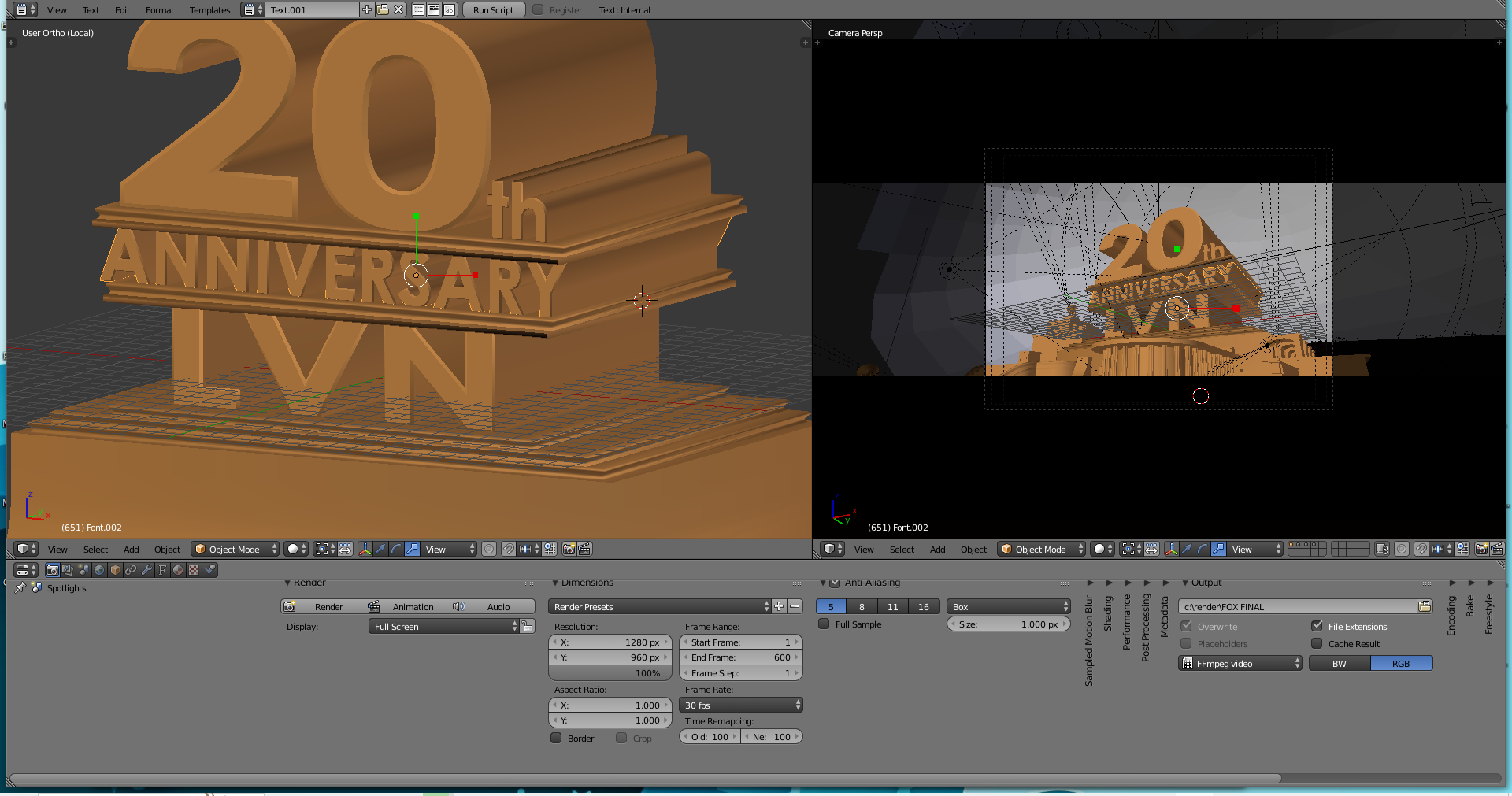Click the Animation render button
This screenshot has width=1512, height=796.
[x=407, y=606]
